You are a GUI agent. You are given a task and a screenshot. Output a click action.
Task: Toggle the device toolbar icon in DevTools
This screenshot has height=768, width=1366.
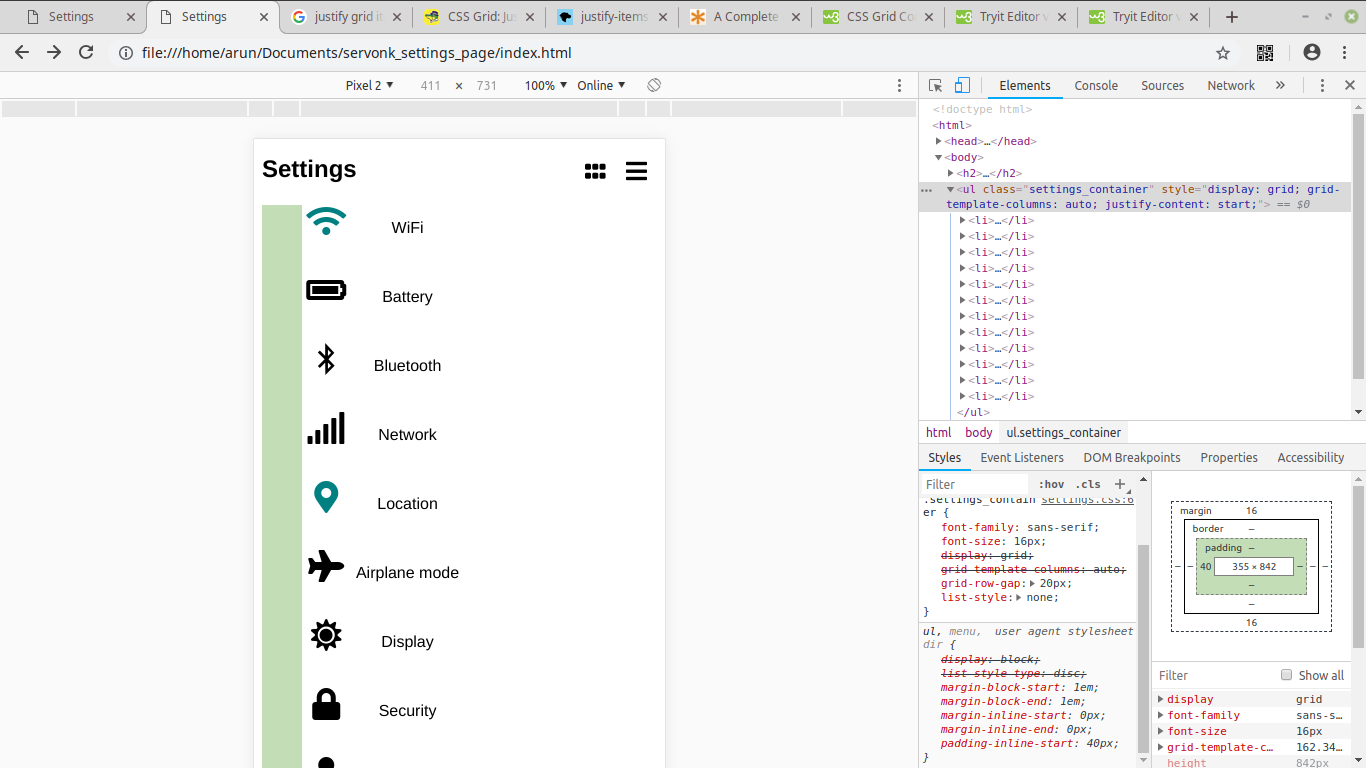click(962, 86)
